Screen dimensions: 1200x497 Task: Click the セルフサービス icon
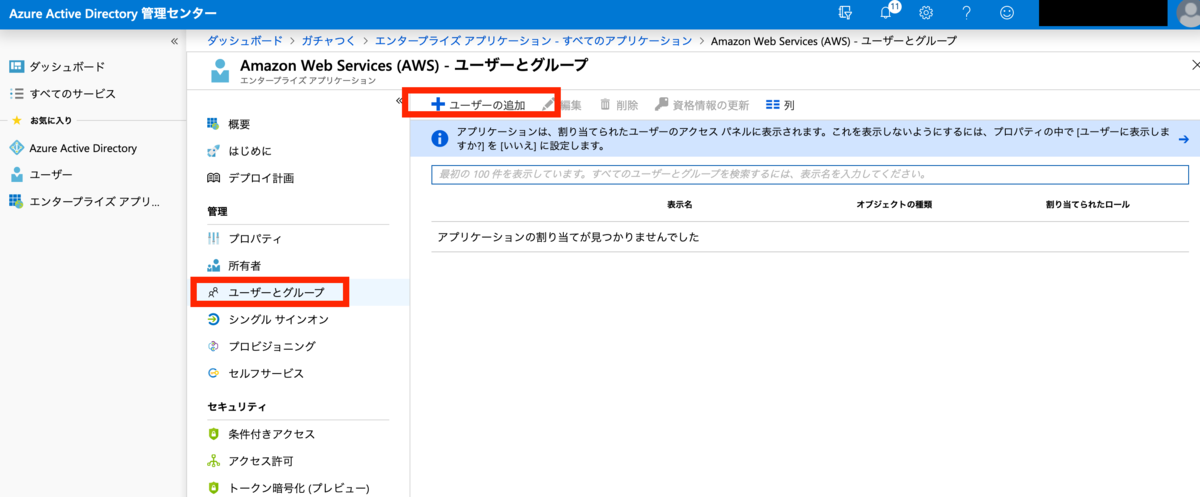(x=213, y=373)
